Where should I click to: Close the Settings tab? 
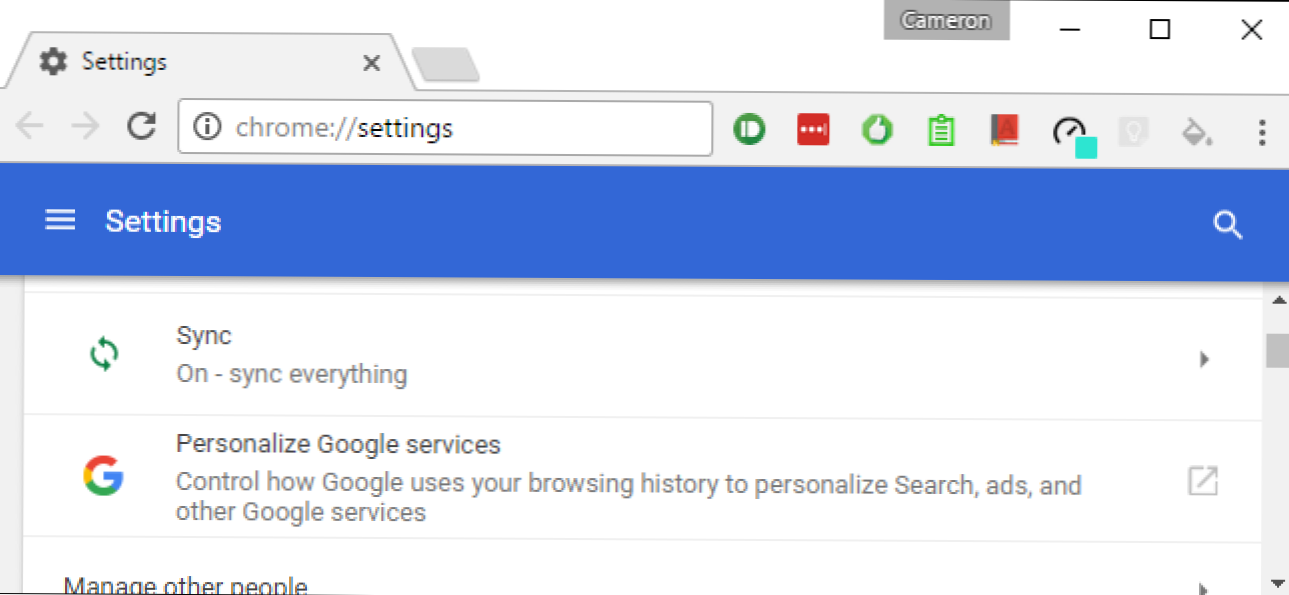pyautogui.click(x=371, y=63)
